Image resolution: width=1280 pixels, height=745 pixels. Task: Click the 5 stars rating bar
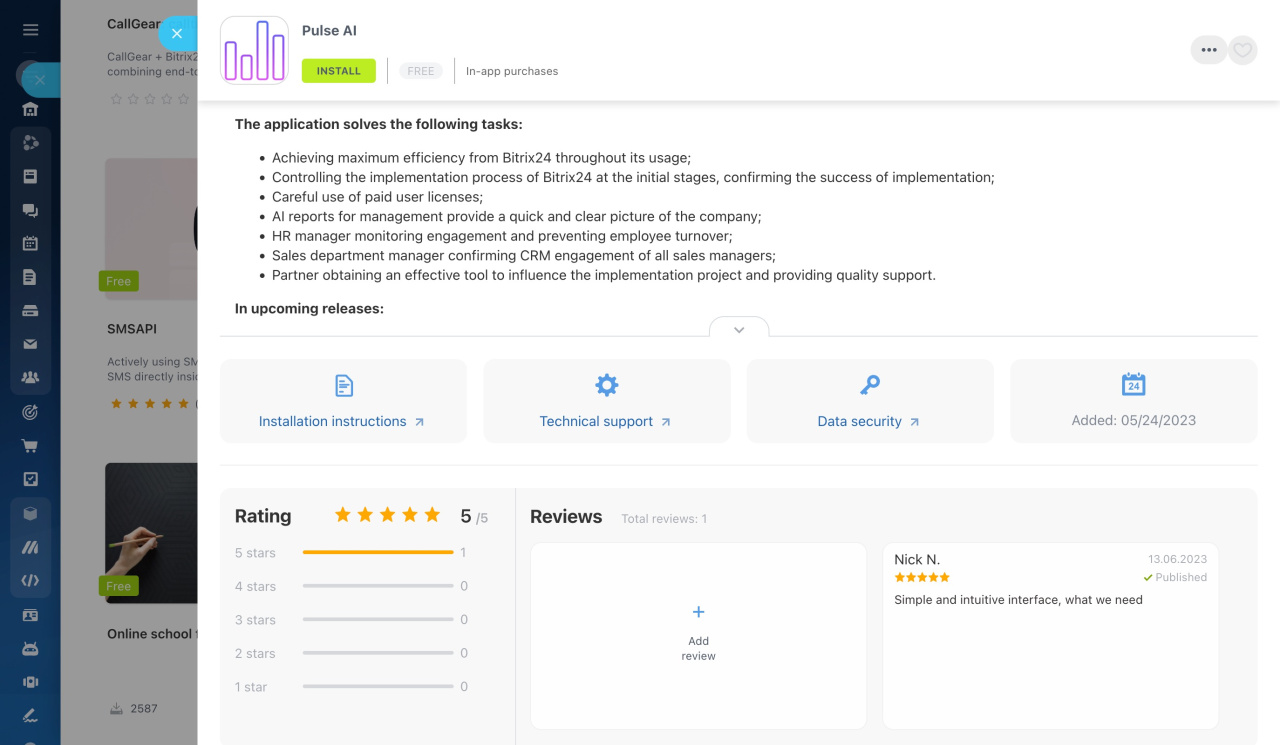pyautogui.click(x=378, y=552)
